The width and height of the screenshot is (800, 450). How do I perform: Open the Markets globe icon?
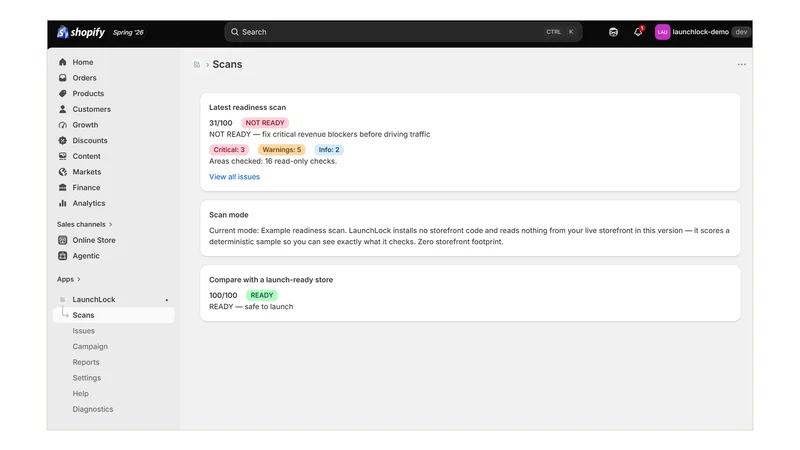point(62,172)
